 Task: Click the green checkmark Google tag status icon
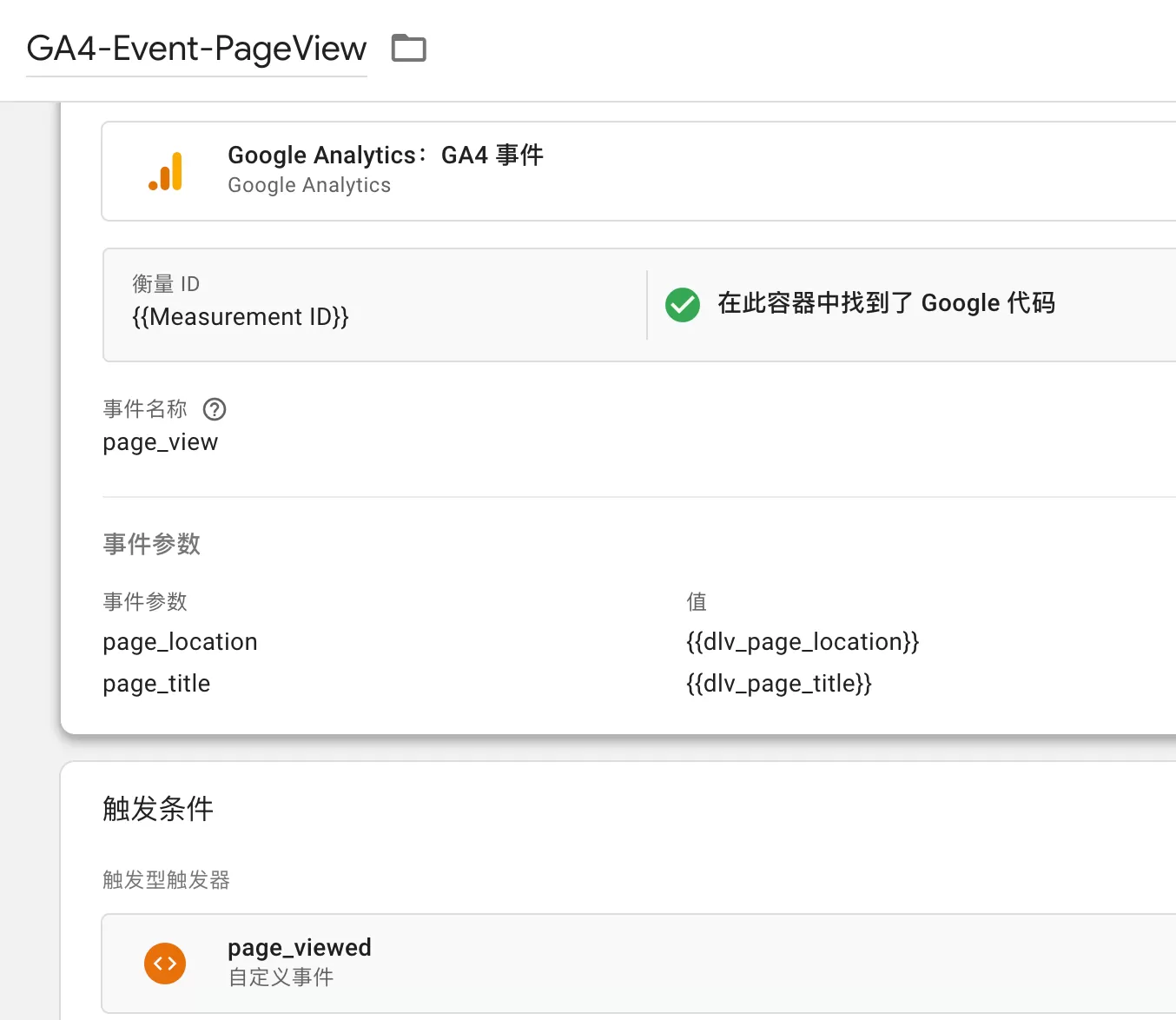pyautogui.click(x=683, y=304)
